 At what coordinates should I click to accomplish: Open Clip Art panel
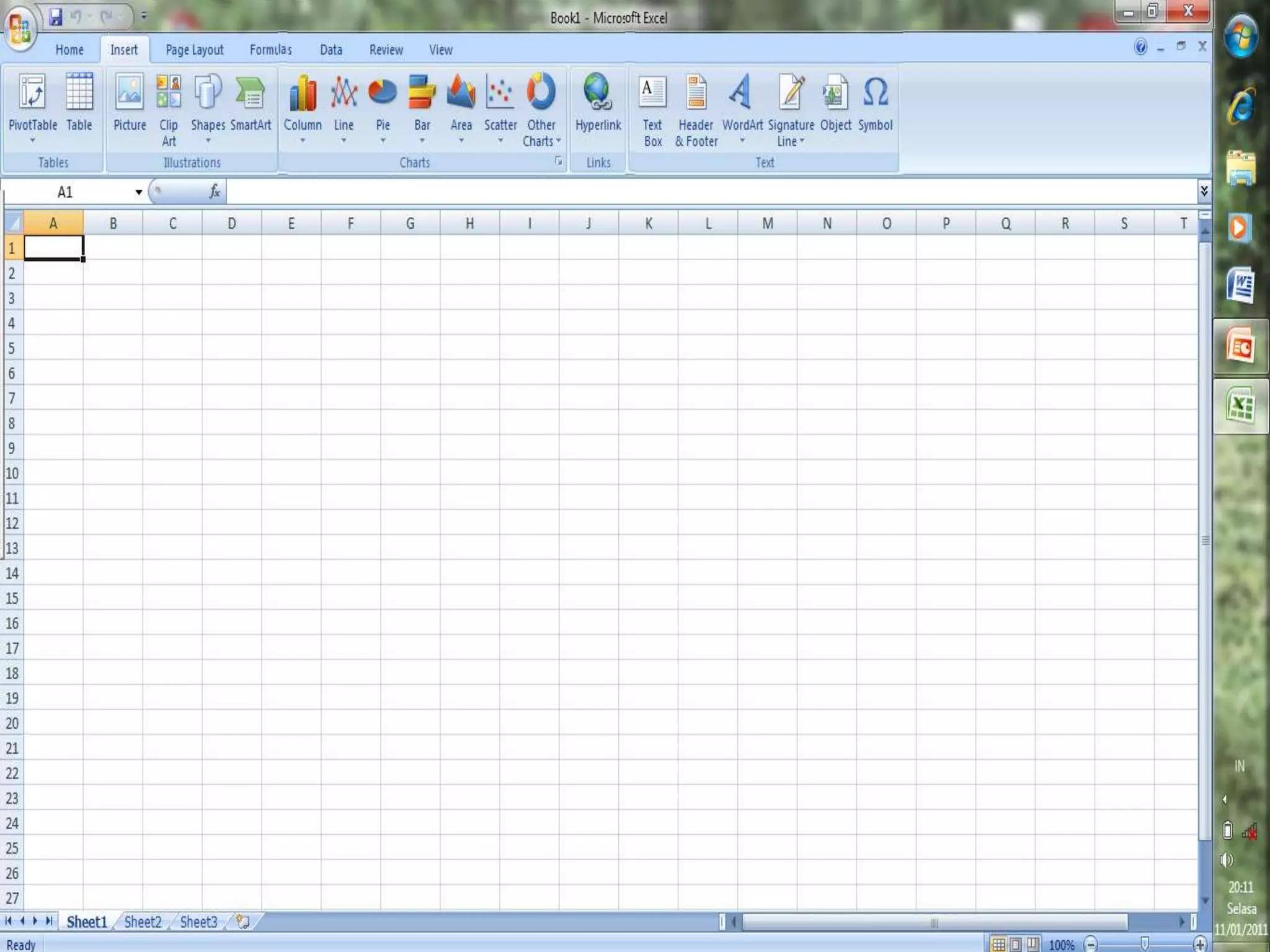click(x=169, y=108)
